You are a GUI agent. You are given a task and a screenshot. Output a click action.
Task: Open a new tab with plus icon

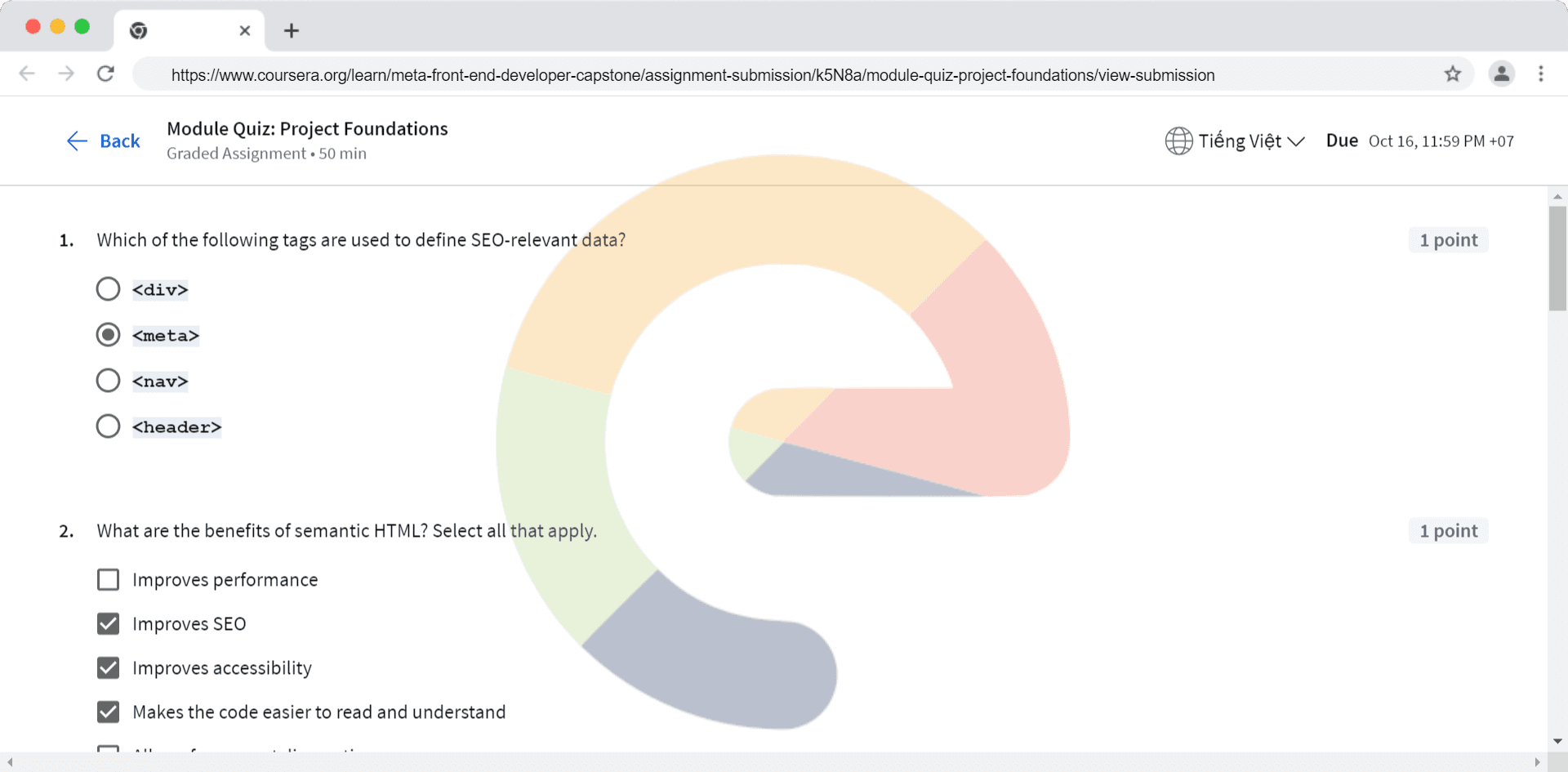click(x=291, y=31)
